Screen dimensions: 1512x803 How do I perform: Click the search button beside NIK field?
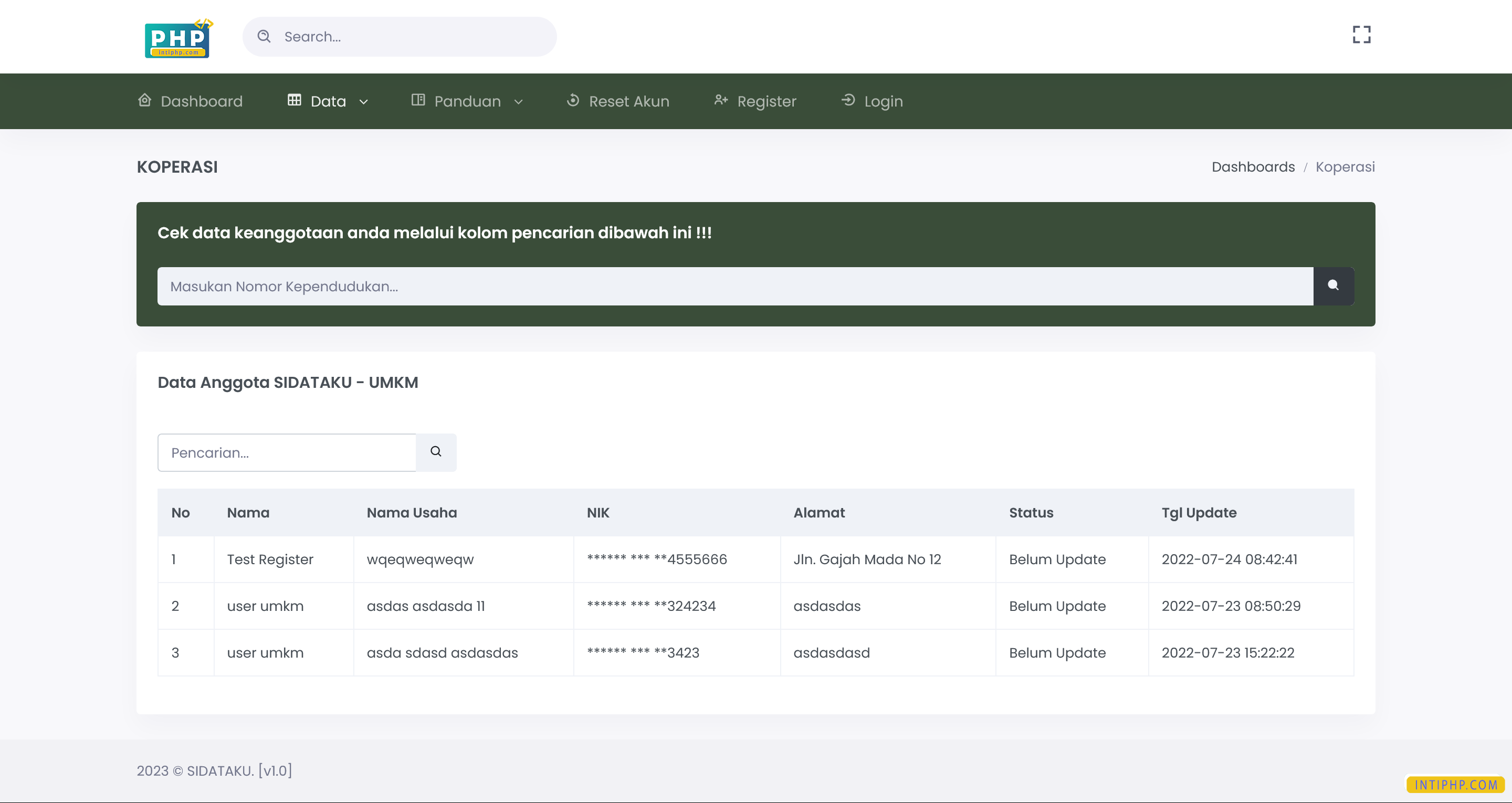coord(1333,286)
